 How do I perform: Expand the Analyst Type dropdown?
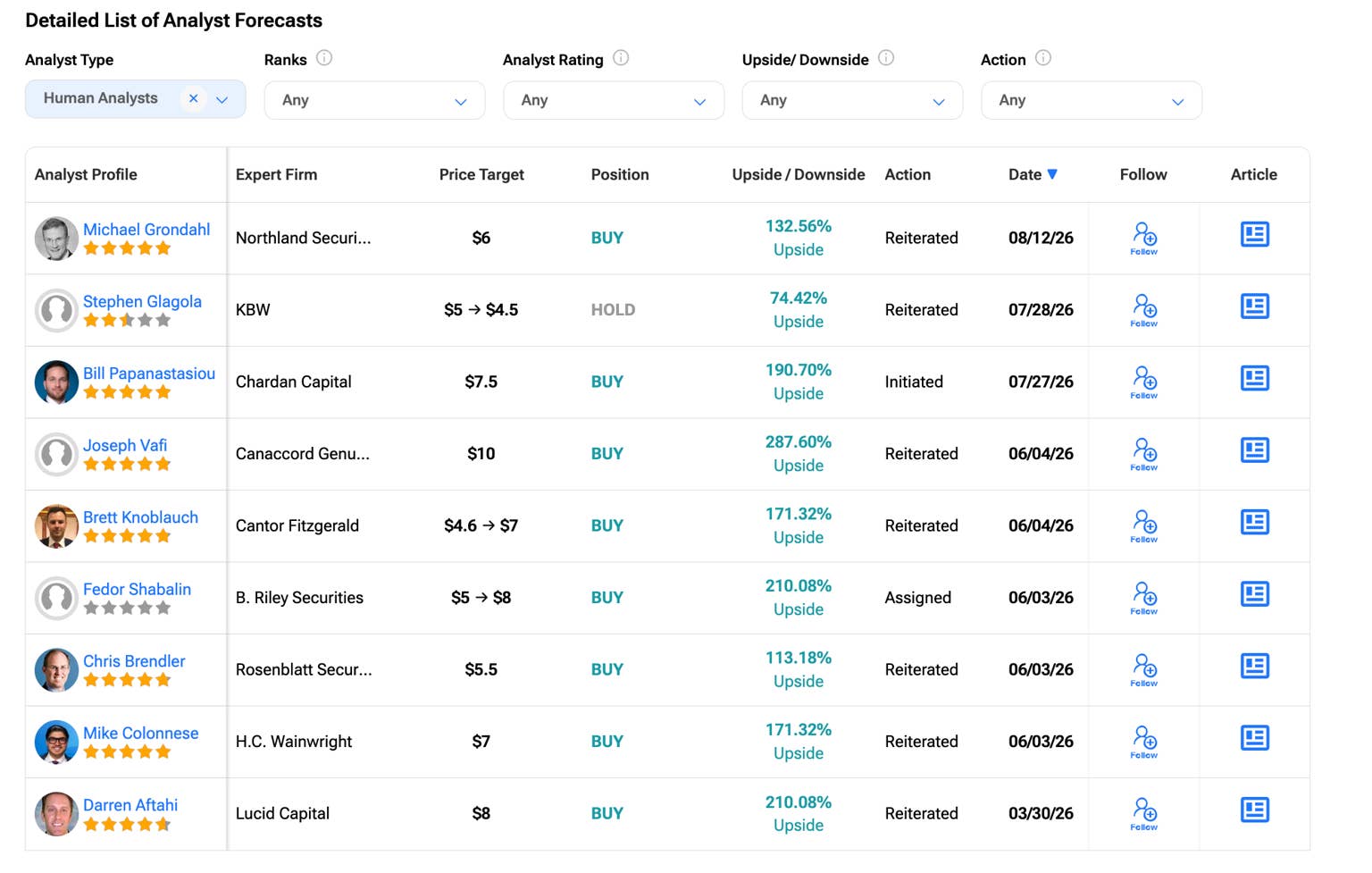[222, 100]
